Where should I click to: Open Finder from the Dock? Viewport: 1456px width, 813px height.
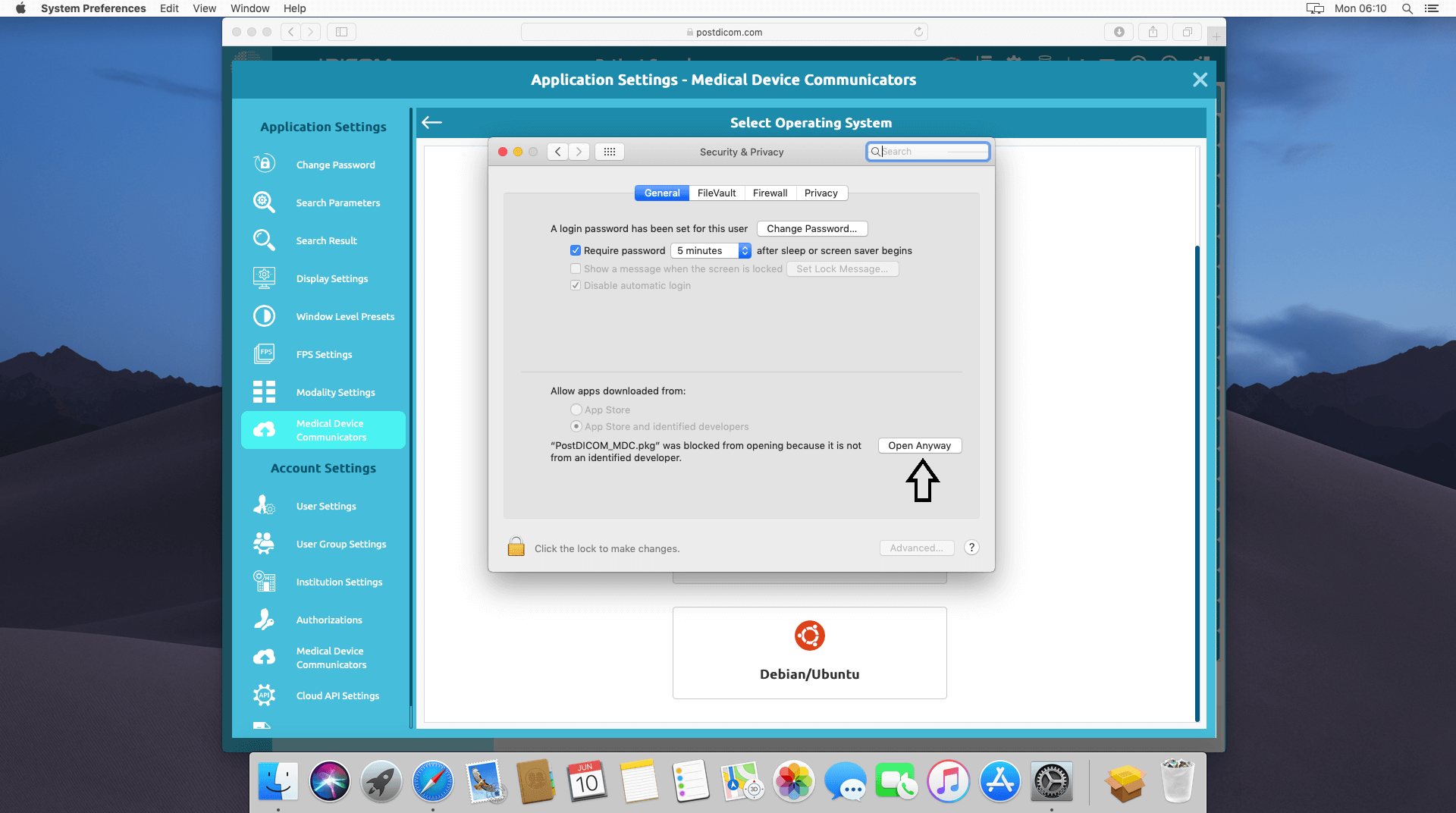point(278,781)
